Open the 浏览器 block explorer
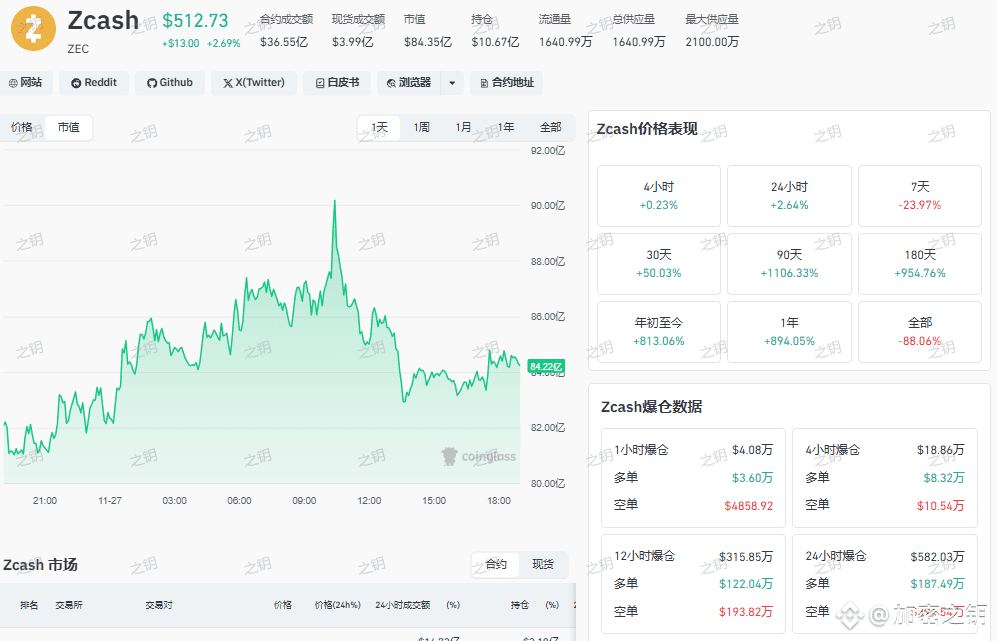The height and width of the screenshot is (641, 997). click(409, 83)
